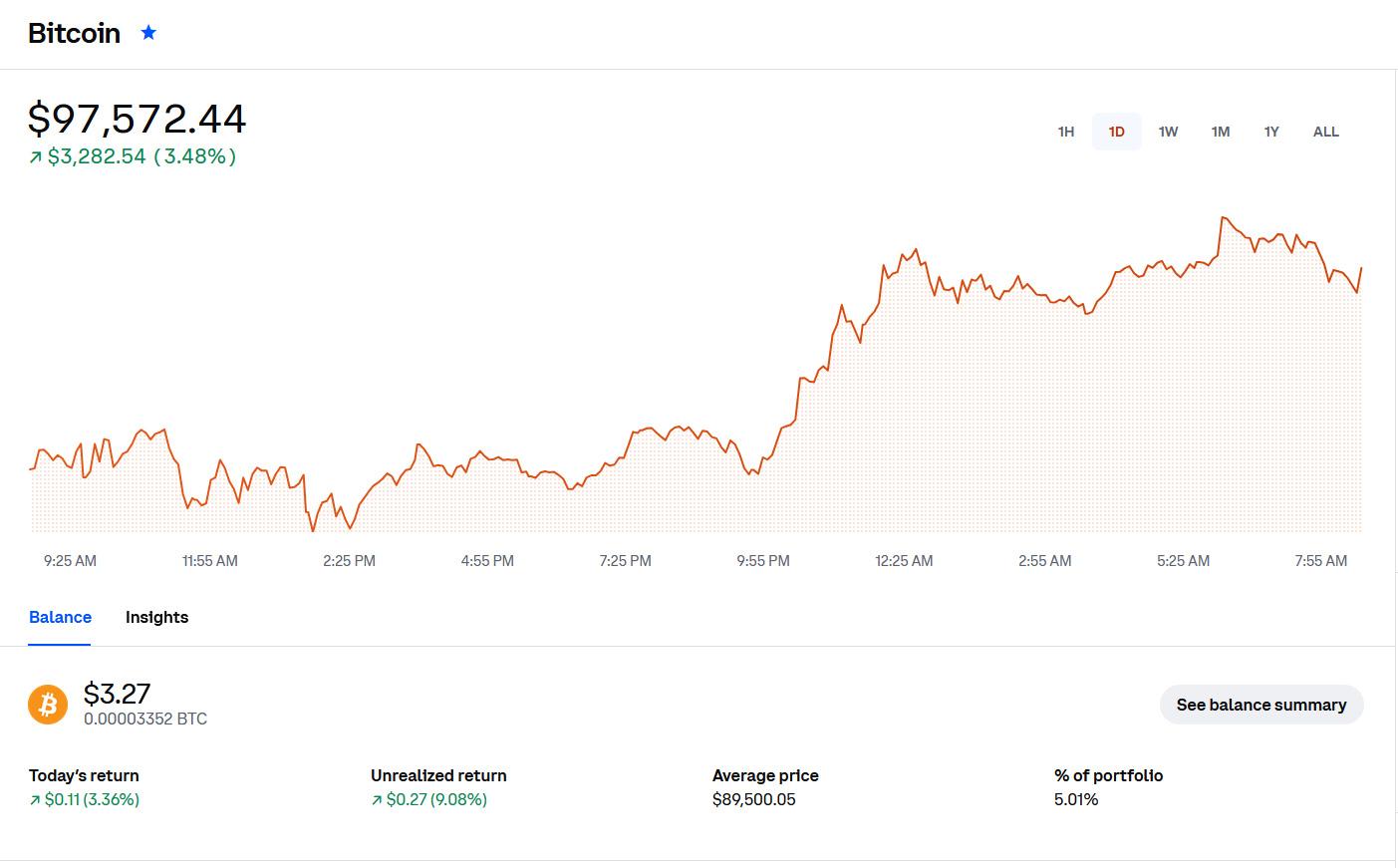Screen dimensions: 1398x868
Task: Click the 5:25 AM axis label
Action: pos(1183,561)
